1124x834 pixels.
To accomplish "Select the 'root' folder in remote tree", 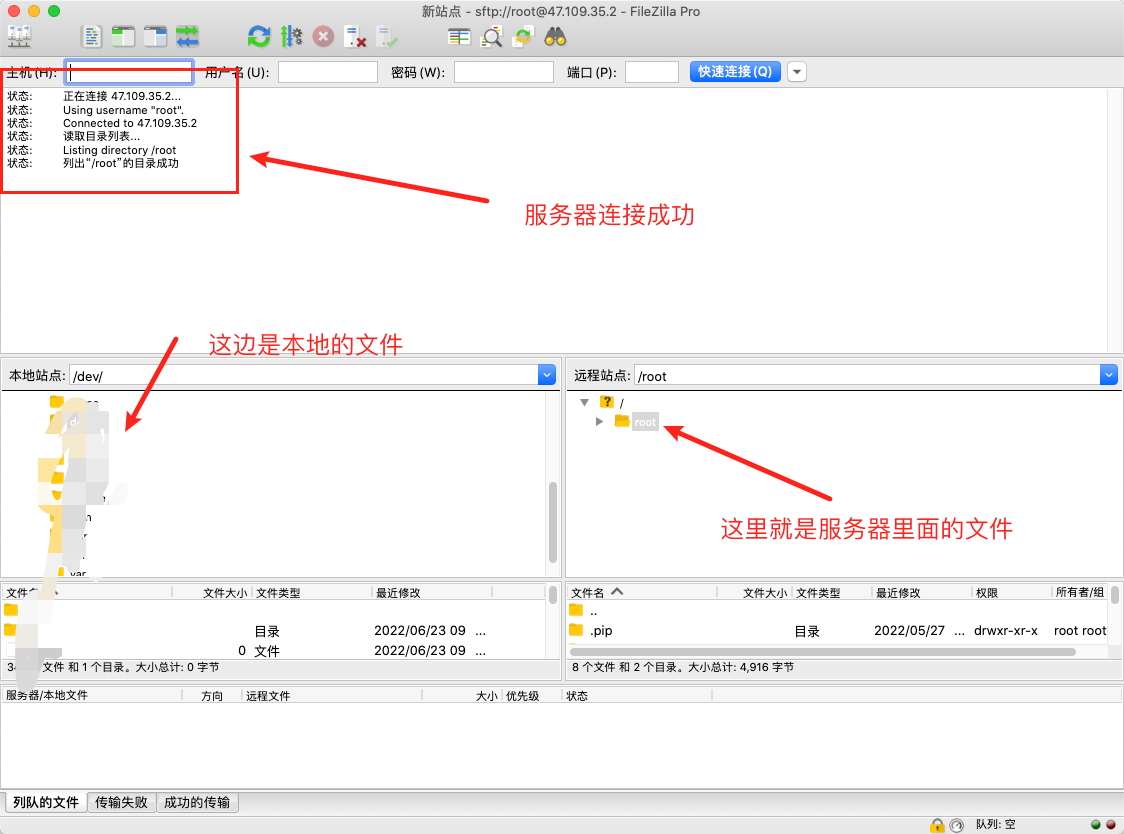I will coord(645,422).
